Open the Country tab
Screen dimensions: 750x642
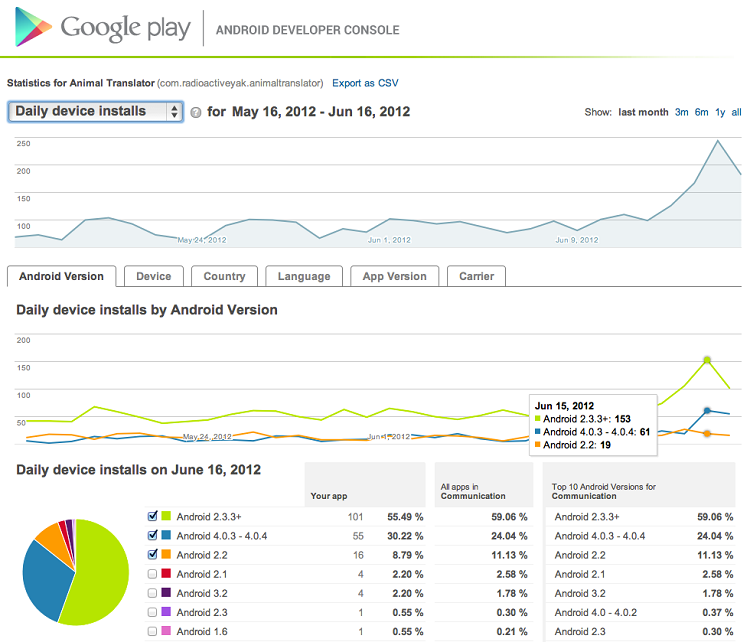(x=224, y=276)
